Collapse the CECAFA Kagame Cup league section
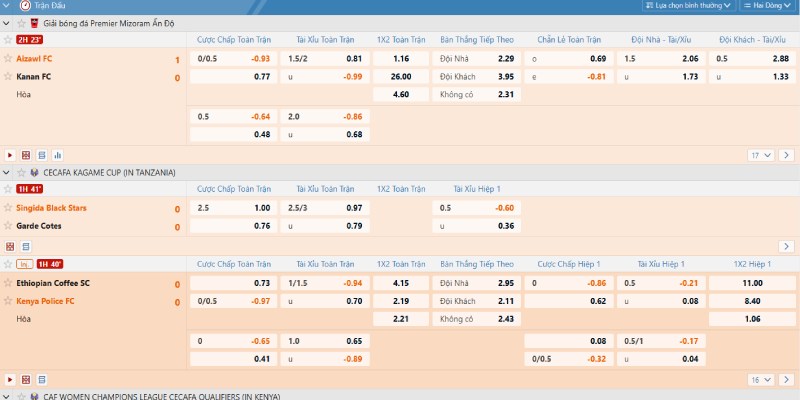Image resolution: width=800 pixels, height=400 pixels. (8, 173)
